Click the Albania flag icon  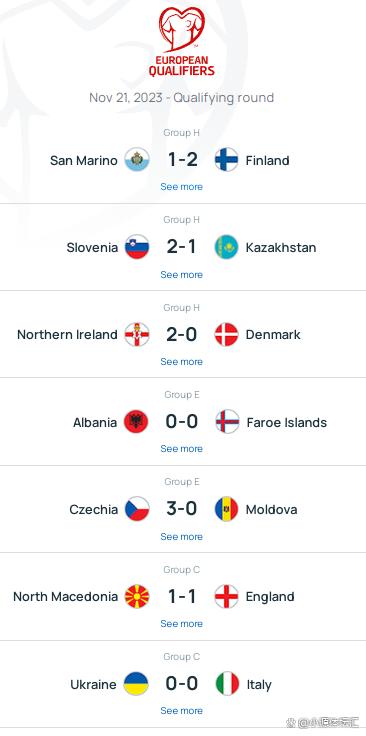point(136,422)
